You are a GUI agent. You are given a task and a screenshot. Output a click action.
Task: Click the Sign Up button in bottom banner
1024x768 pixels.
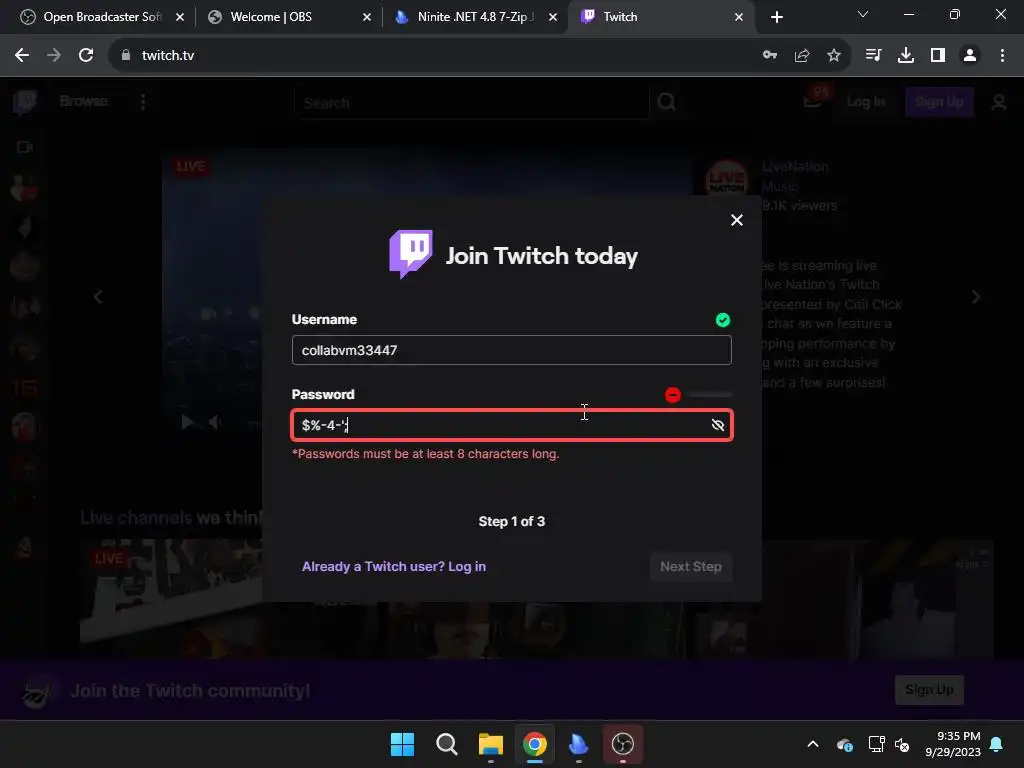click(x=929, y=690)
